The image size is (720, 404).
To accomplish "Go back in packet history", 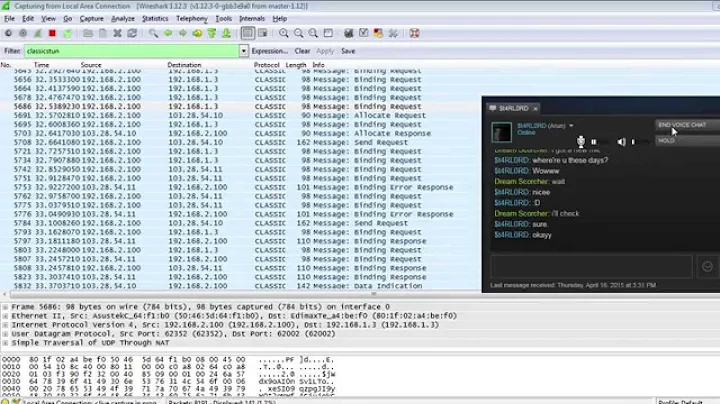I will tap(168, 33).
